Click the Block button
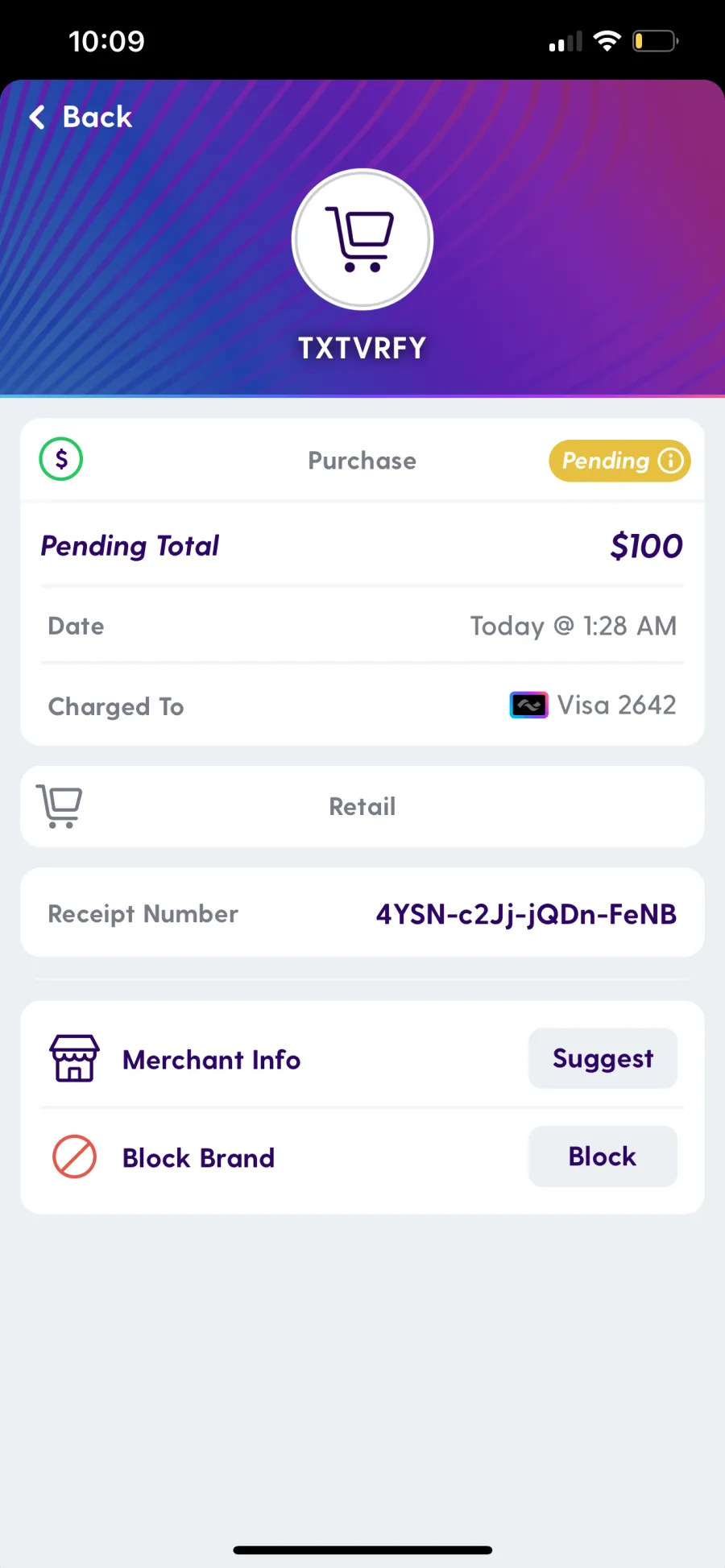 (x=603, y=1156)
